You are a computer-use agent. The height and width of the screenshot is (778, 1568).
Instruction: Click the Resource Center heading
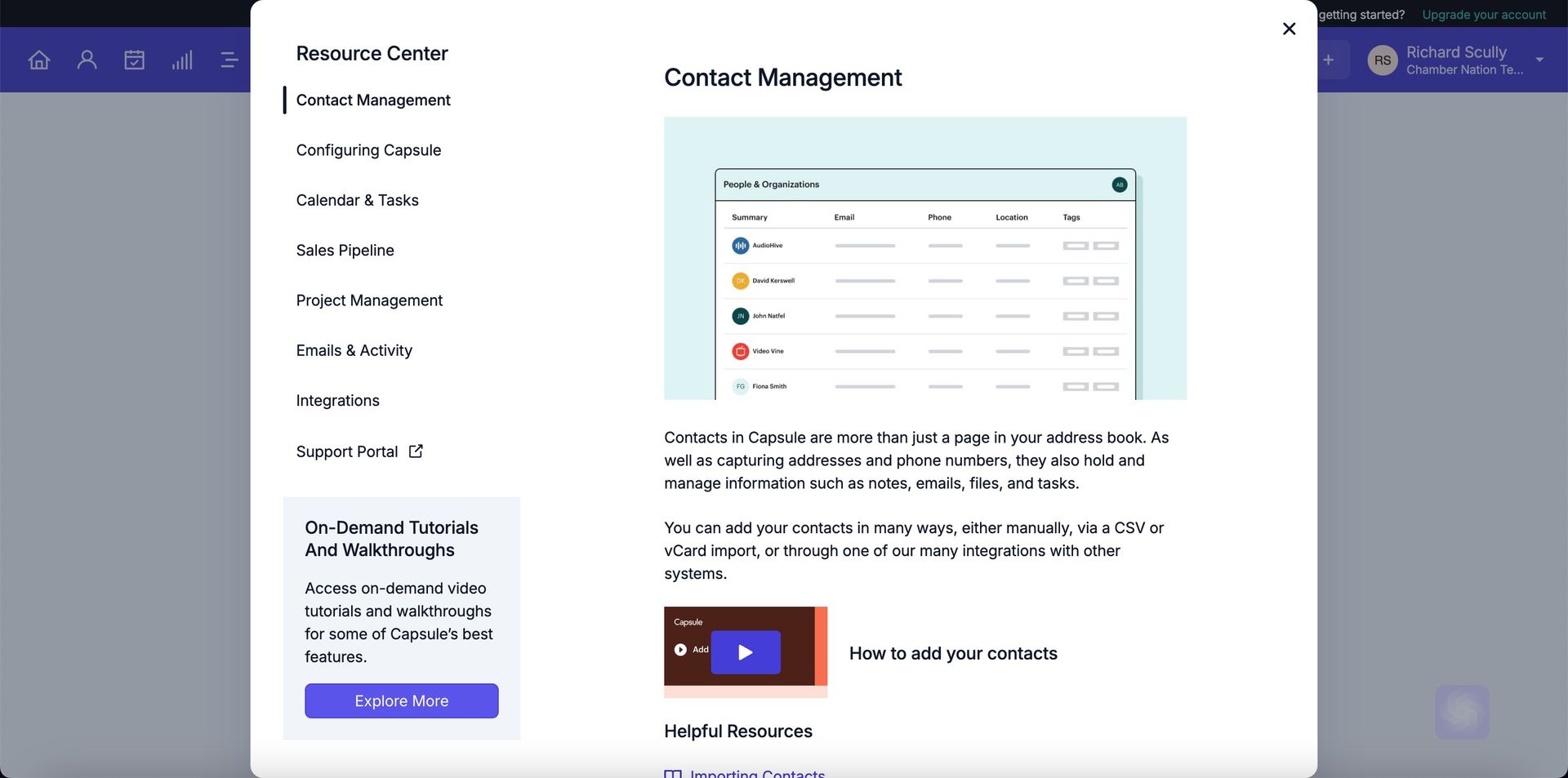pyautogui.click(x=372, y=53)
